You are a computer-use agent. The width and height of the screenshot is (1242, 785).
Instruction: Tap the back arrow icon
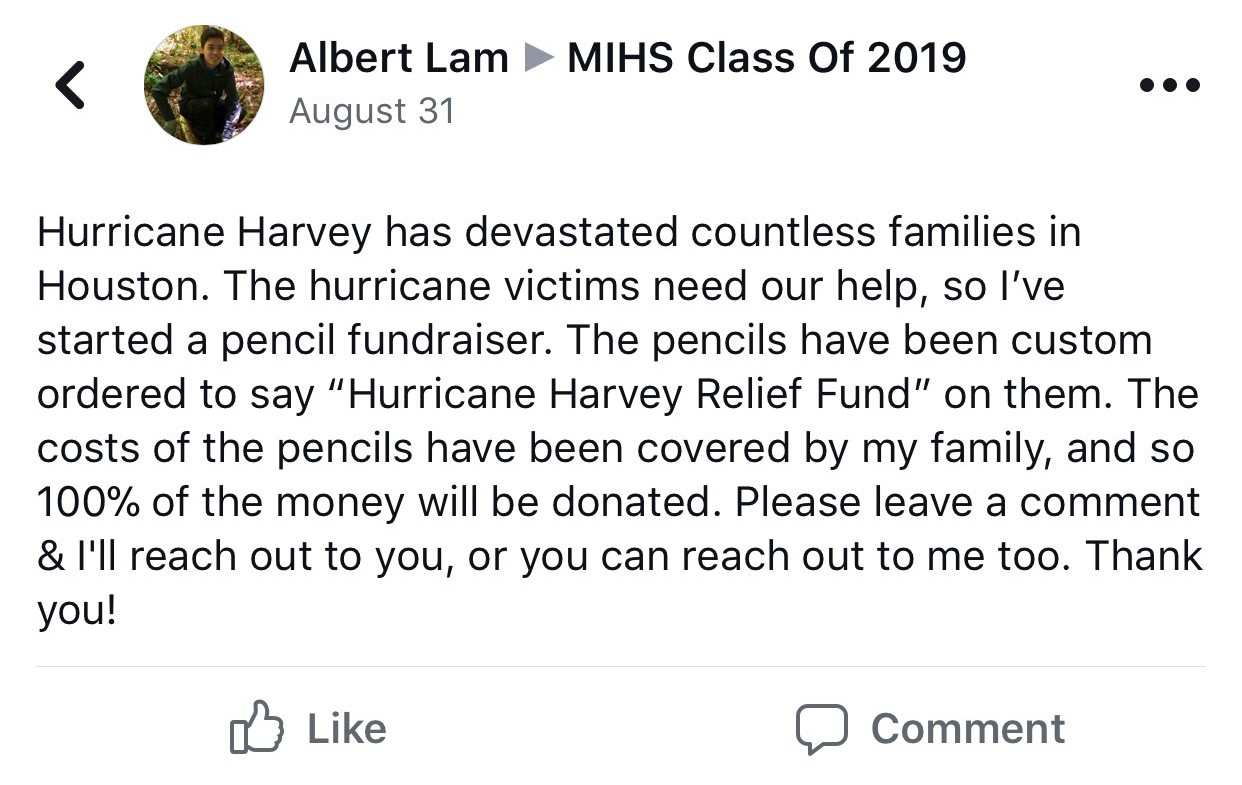[71, 85]
